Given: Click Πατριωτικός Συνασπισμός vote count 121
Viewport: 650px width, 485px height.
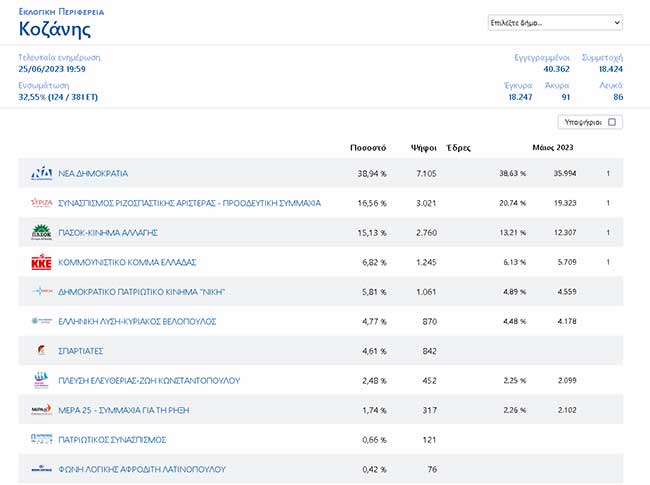Looking at the screenshot, I should click(429, 440).
